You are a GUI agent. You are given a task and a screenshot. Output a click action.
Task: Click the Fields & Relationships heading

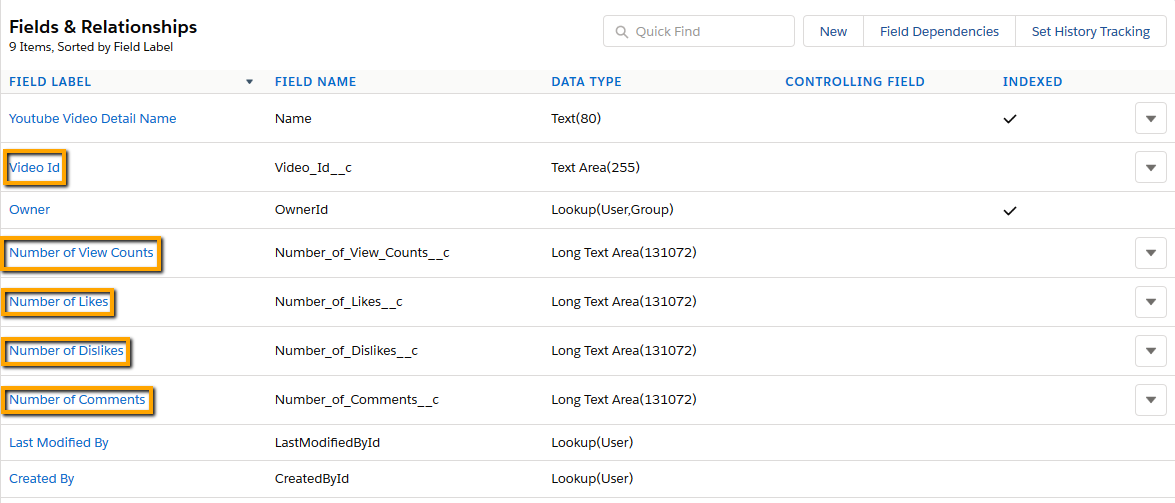[103, 28]
